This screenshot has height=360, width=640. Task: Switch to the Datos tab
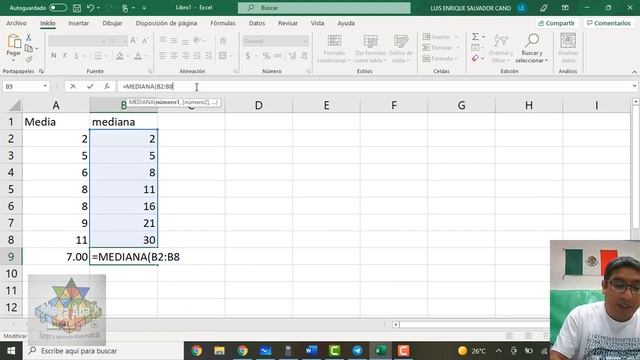pos(257,23)
